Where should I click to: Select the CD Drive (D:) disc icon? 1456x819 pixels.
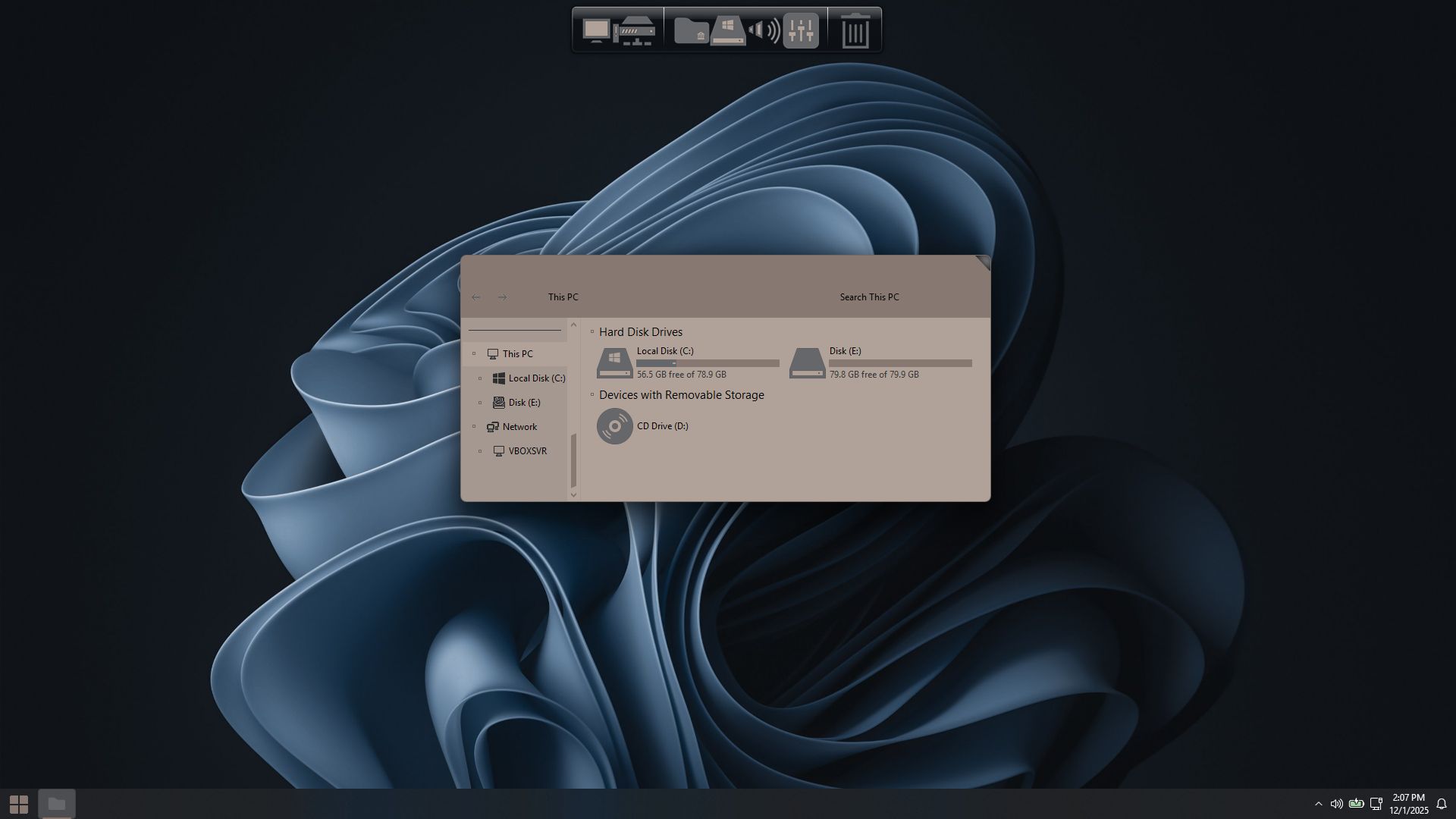(x=614, y=426)
